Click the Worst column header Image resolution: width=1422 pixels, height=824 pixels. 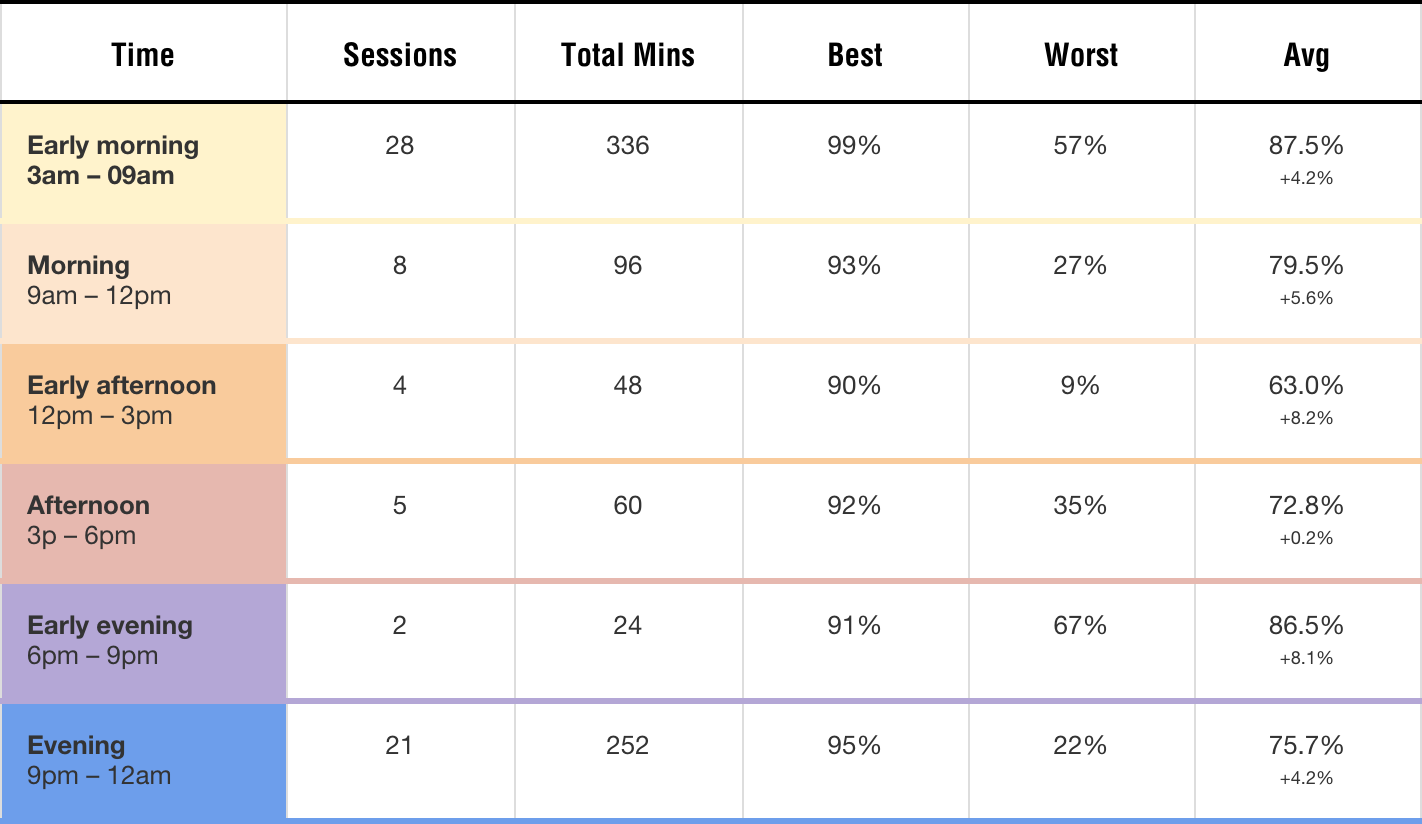pyautogui.click(x=1081, y=55)
